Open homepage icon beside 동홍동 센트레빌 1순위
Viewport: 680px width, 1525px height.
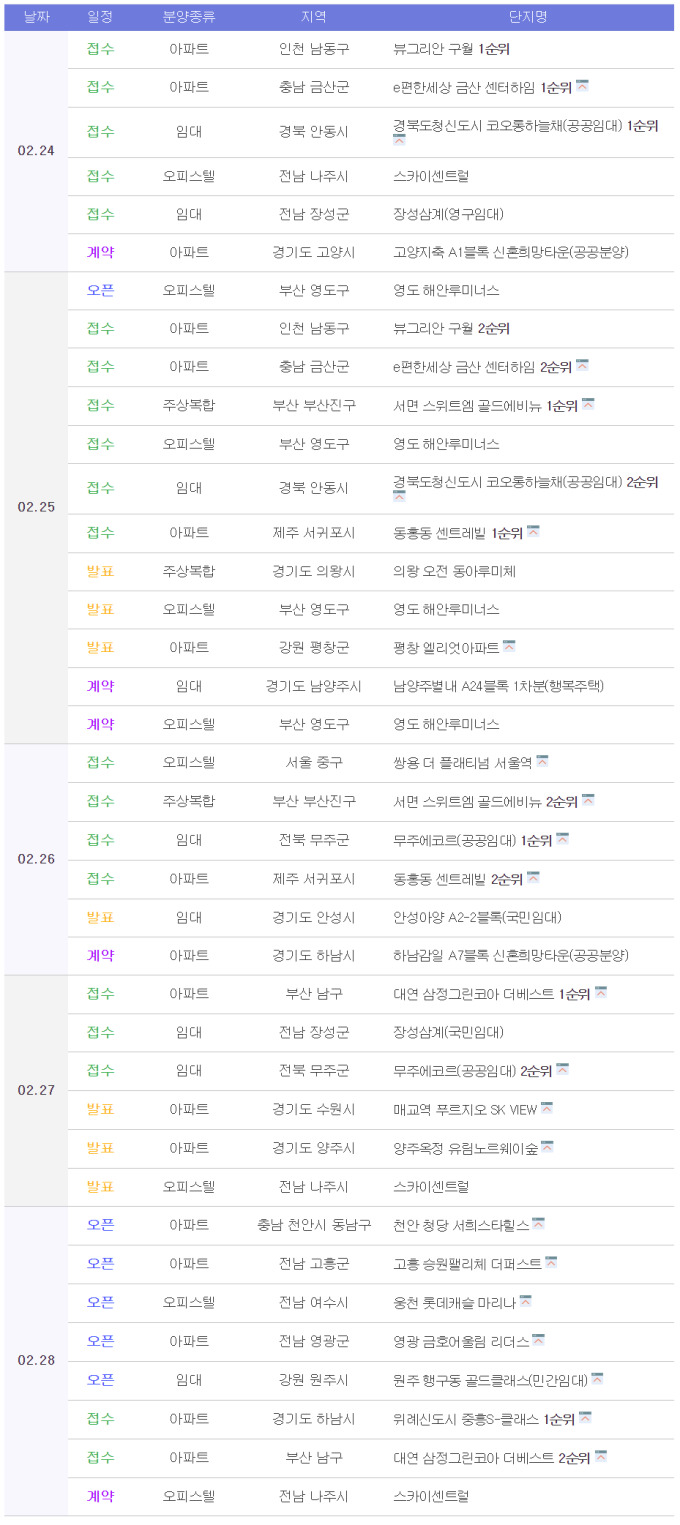coord(533,531)
